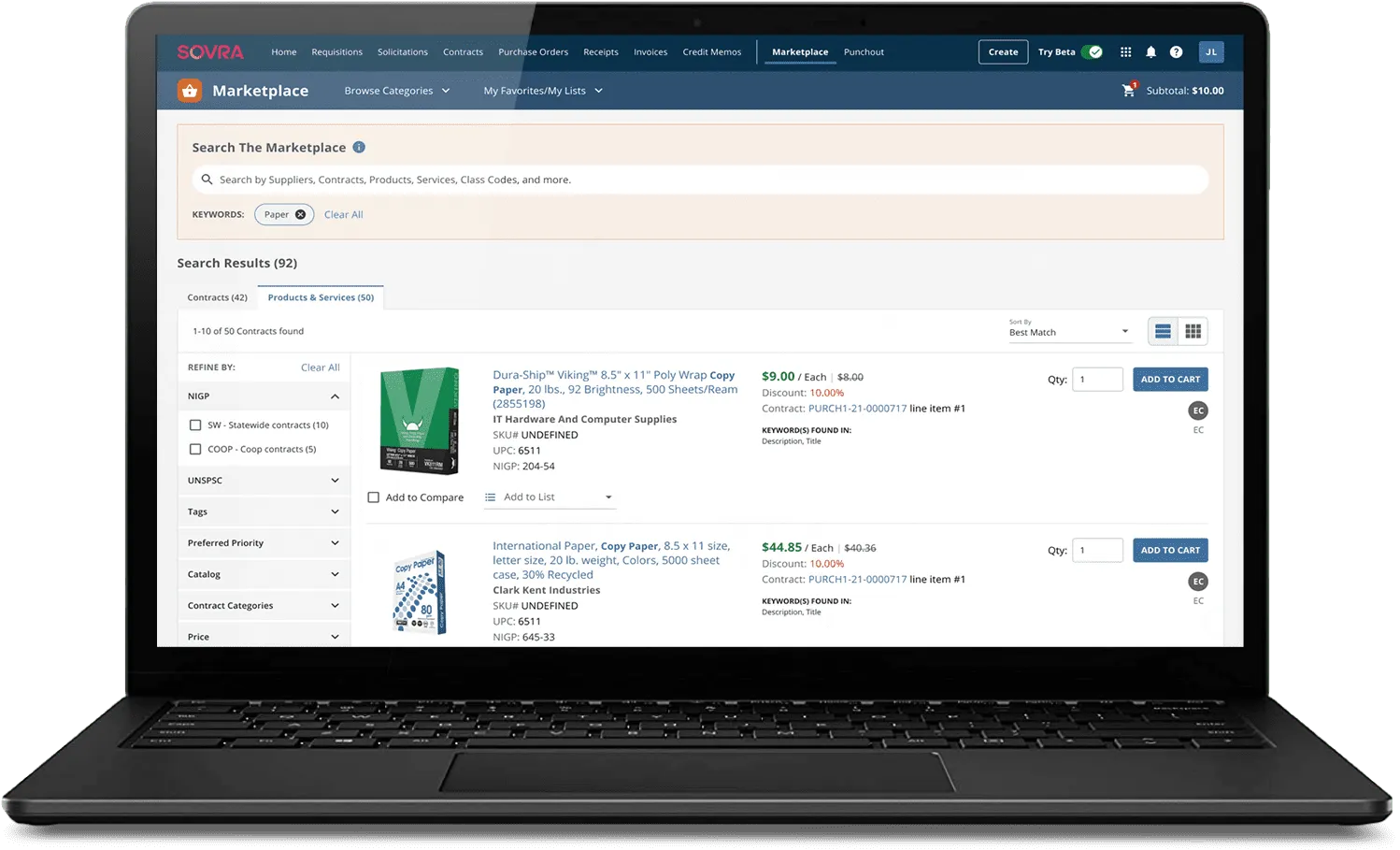The height and width of the screenshot is (850, 1400).
Task: Open contract link for International Paper item
Action: tap(857, 580)
